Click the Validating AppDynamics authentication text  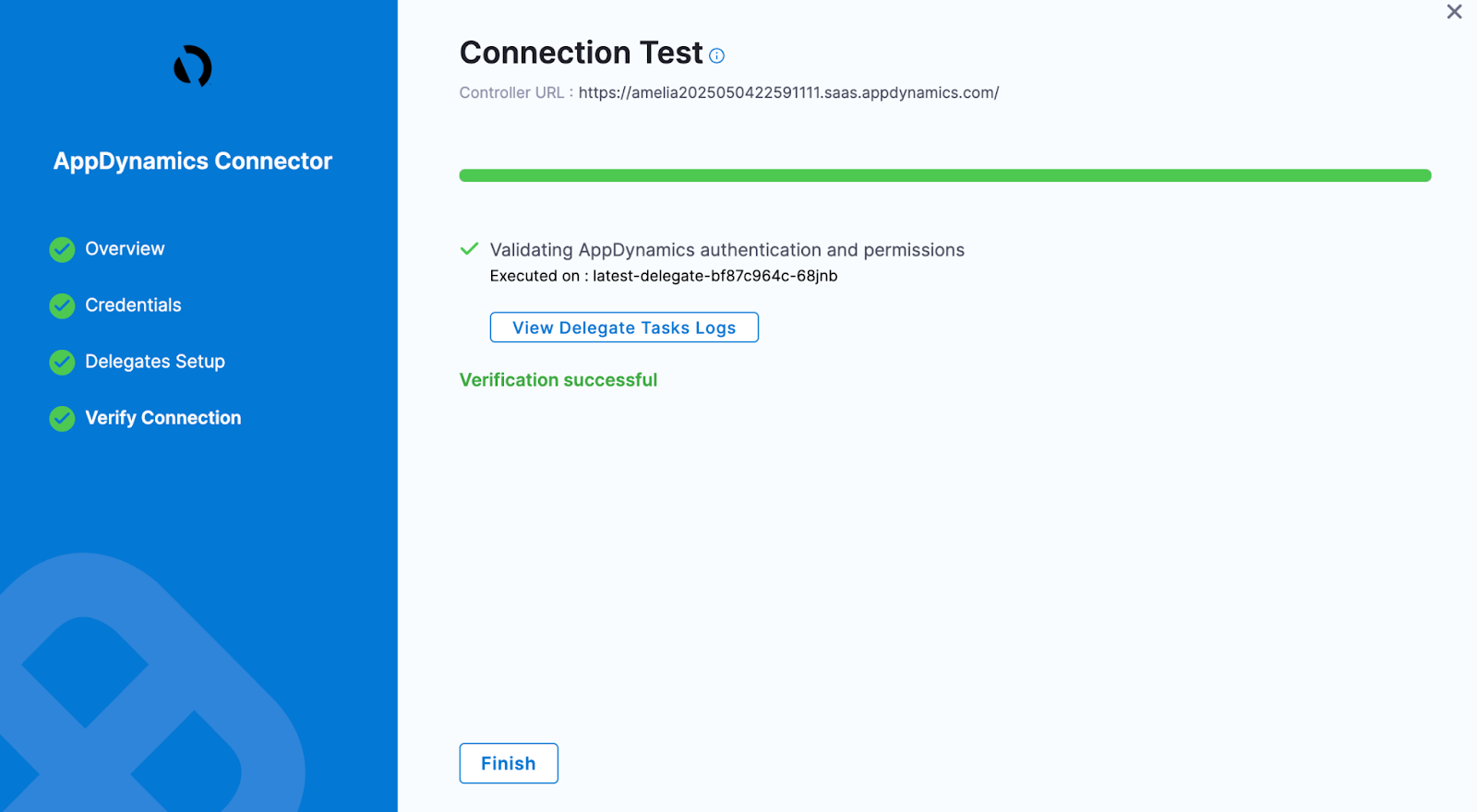[726, 250]
